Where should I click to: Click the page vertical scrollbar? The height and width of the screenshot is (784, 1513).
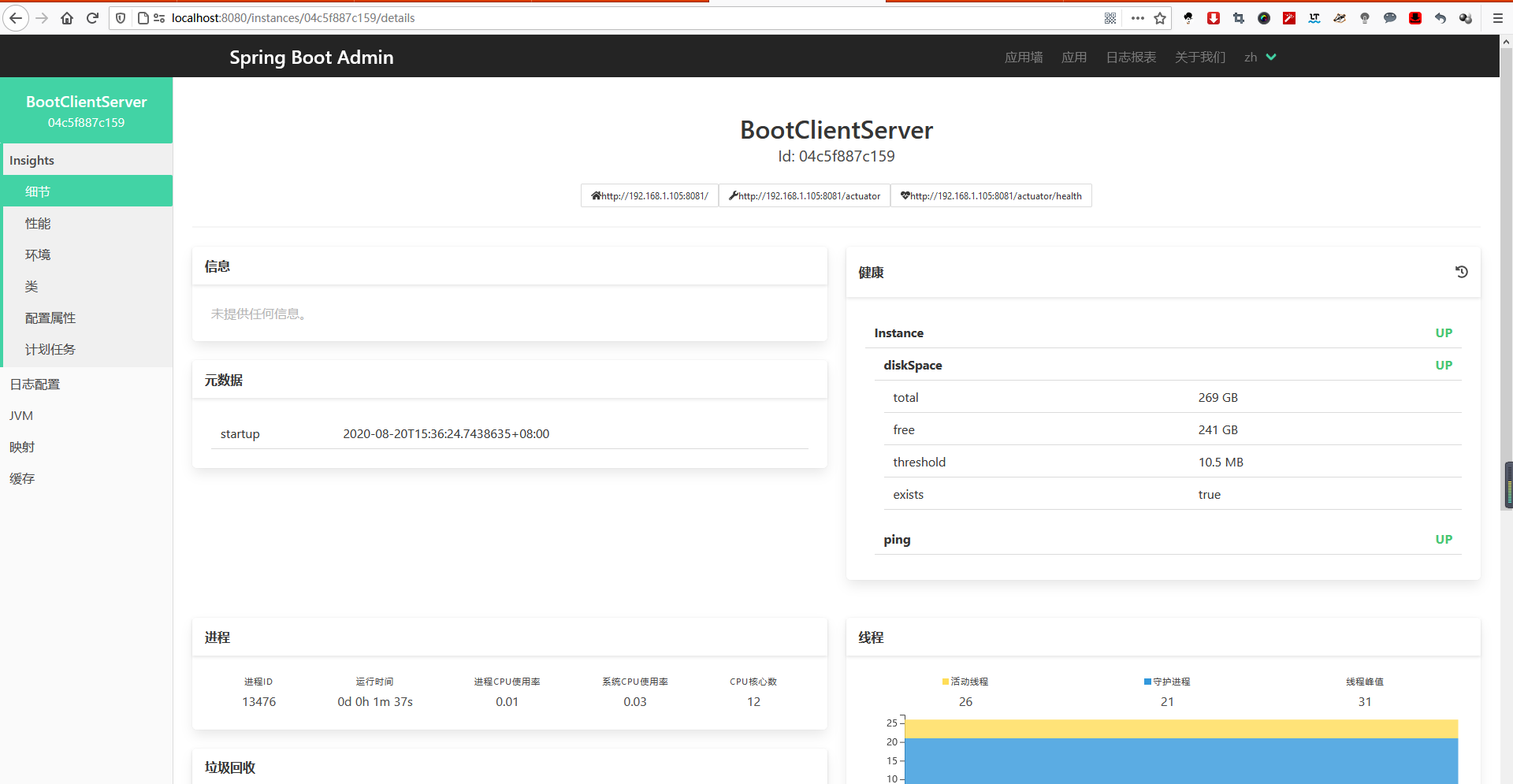1507,485
